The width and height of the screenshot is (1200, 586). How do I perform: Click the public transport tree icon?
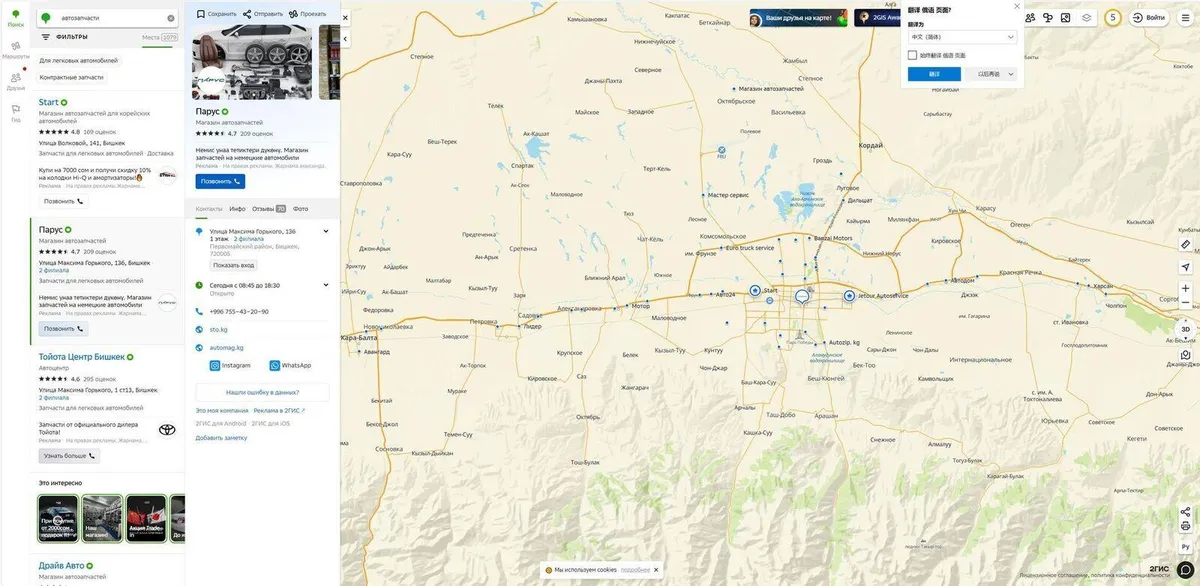(1048, 17)
